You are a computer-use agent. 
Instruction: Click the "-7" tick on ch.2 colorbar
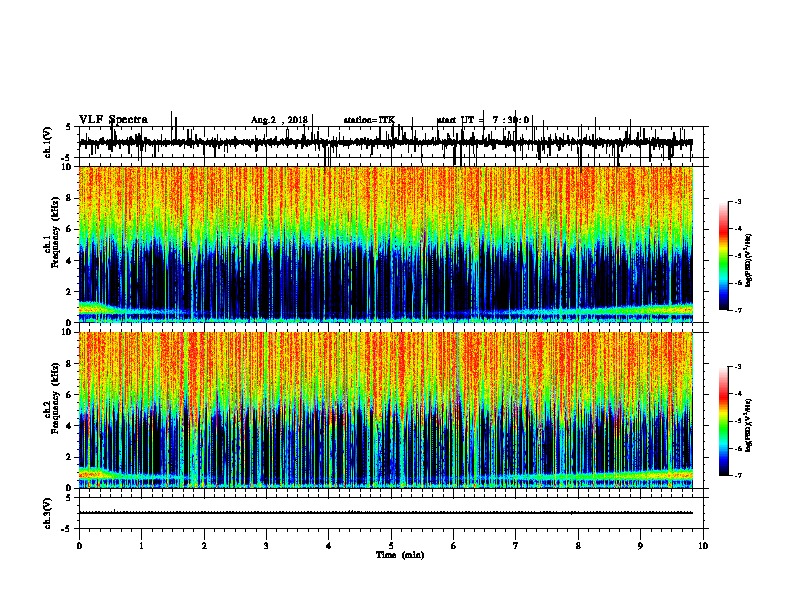pyautogui.click(x=738, y=475)
